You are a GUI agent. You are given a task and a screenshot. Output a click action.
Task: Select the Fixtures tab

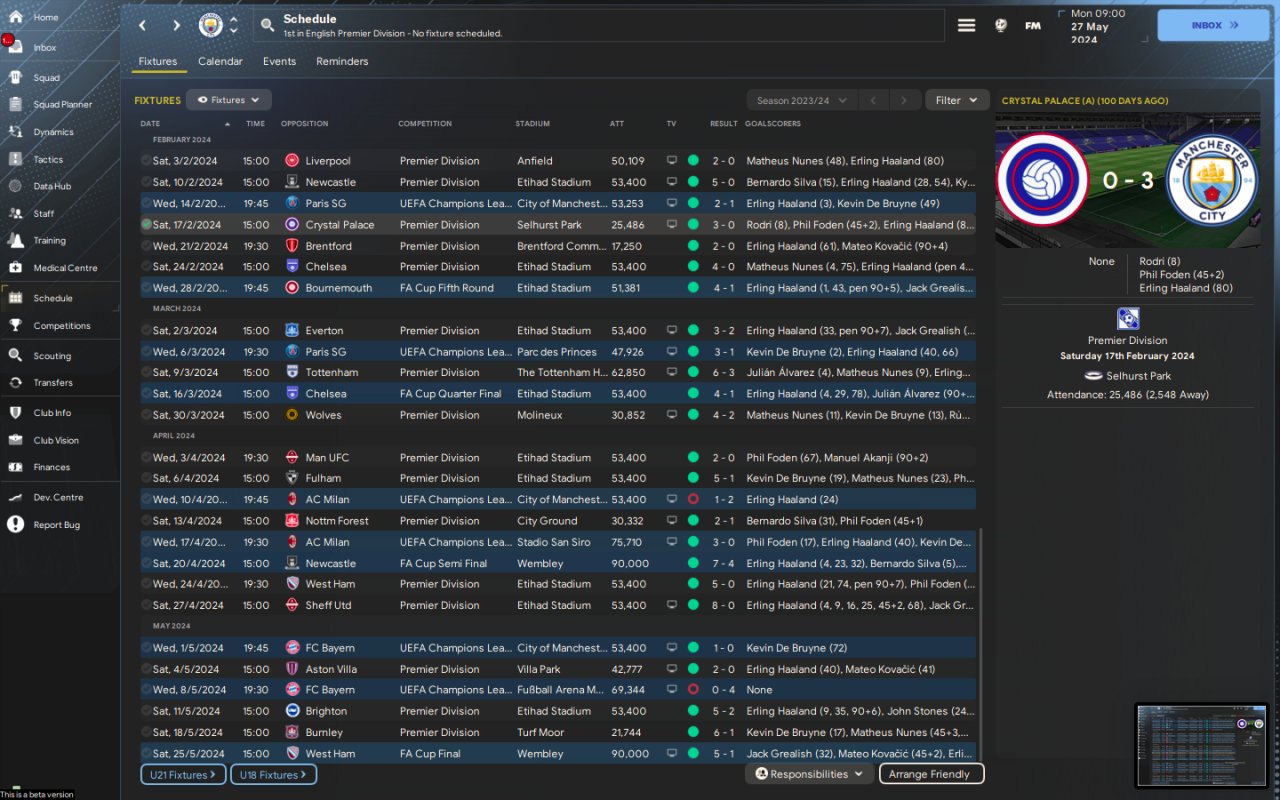158,61
